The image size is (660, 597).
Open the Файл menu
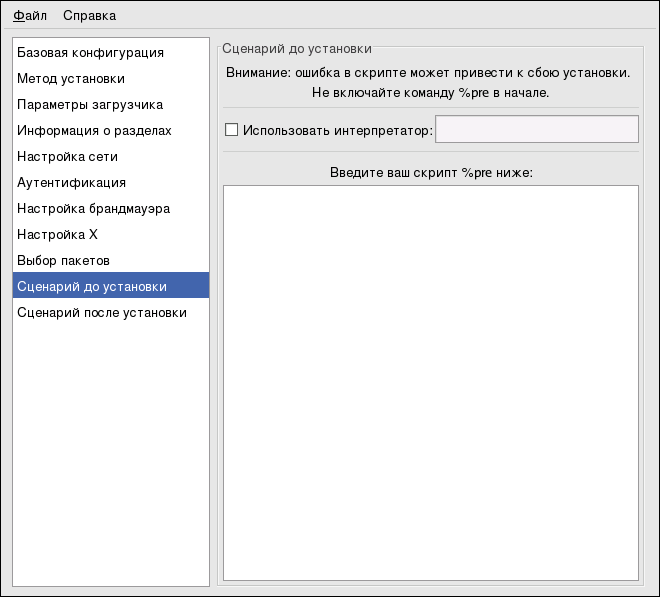(x=30, y=15)
